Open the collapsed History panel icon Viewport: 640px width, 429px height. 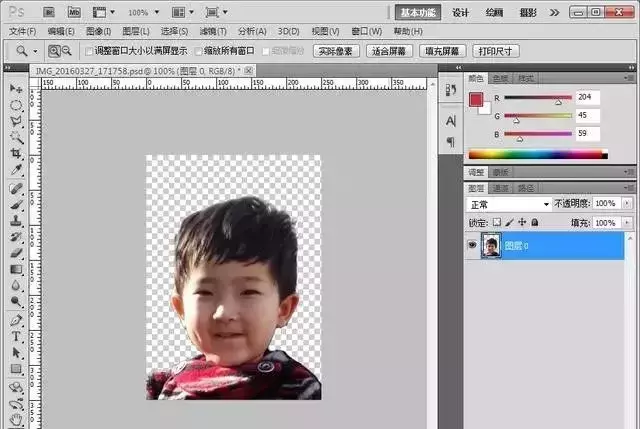tap(451, 90)
